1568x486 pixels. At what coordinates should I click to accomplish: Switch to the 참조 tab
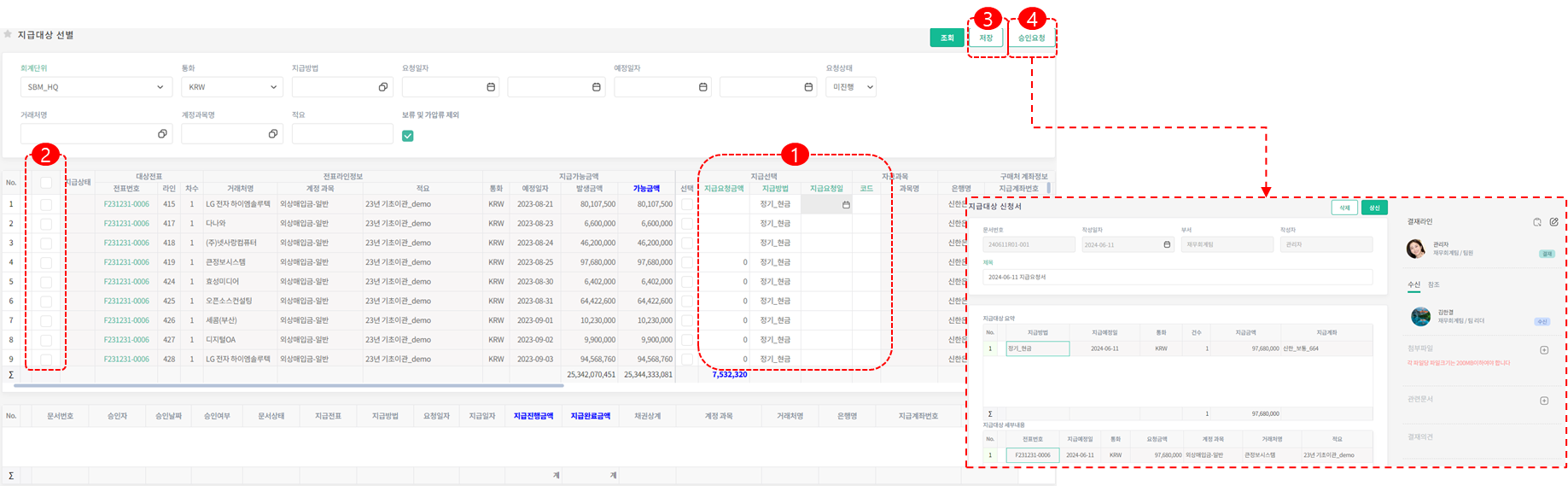tap(1433, 284)
